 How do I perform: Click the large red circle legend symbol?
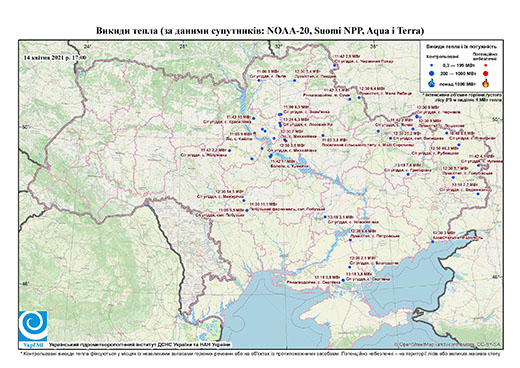[486, 73]
